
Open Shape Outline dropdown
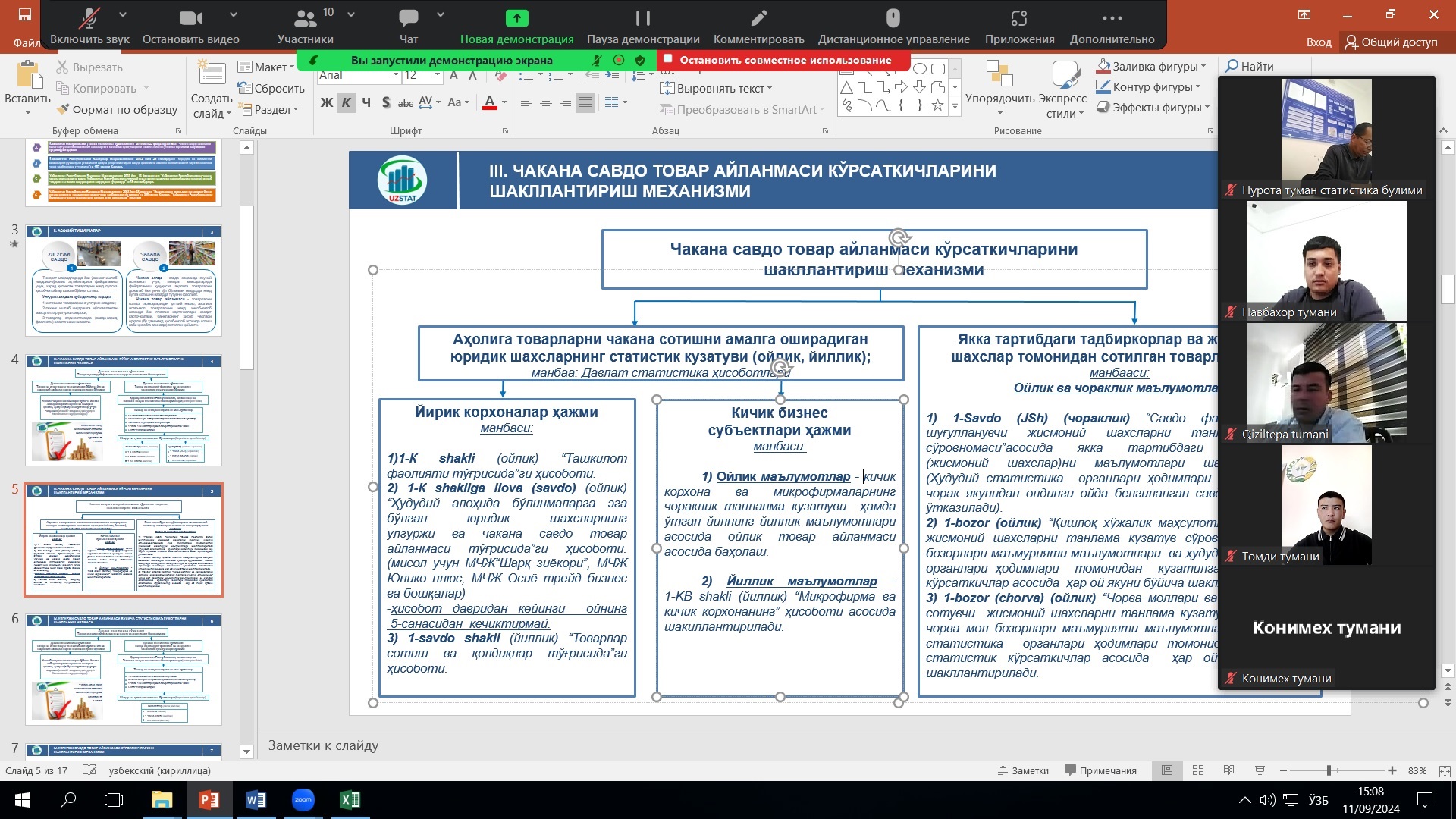tap(1148, 87)
